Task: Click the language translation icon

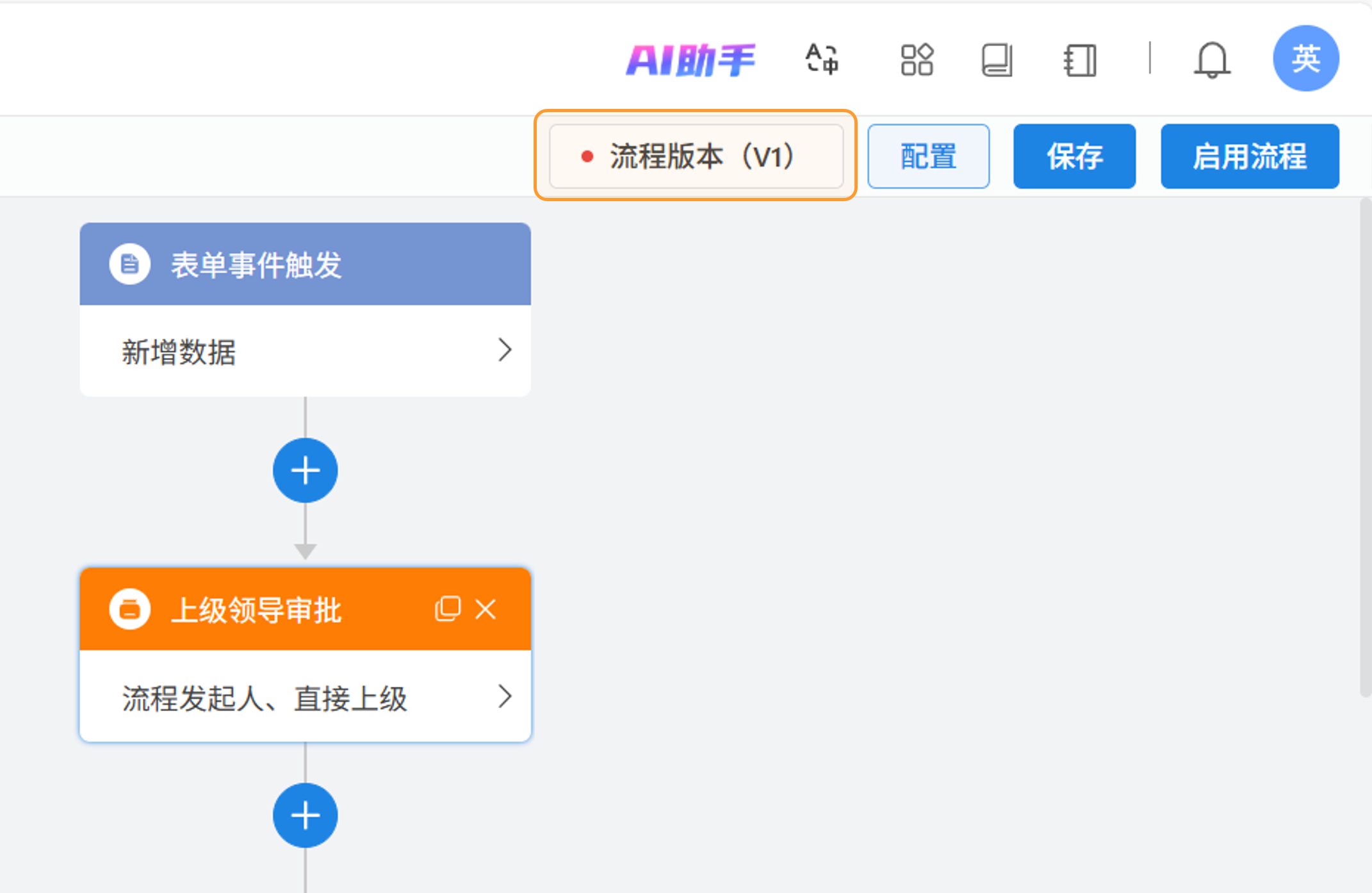Action: click(822, 60)
